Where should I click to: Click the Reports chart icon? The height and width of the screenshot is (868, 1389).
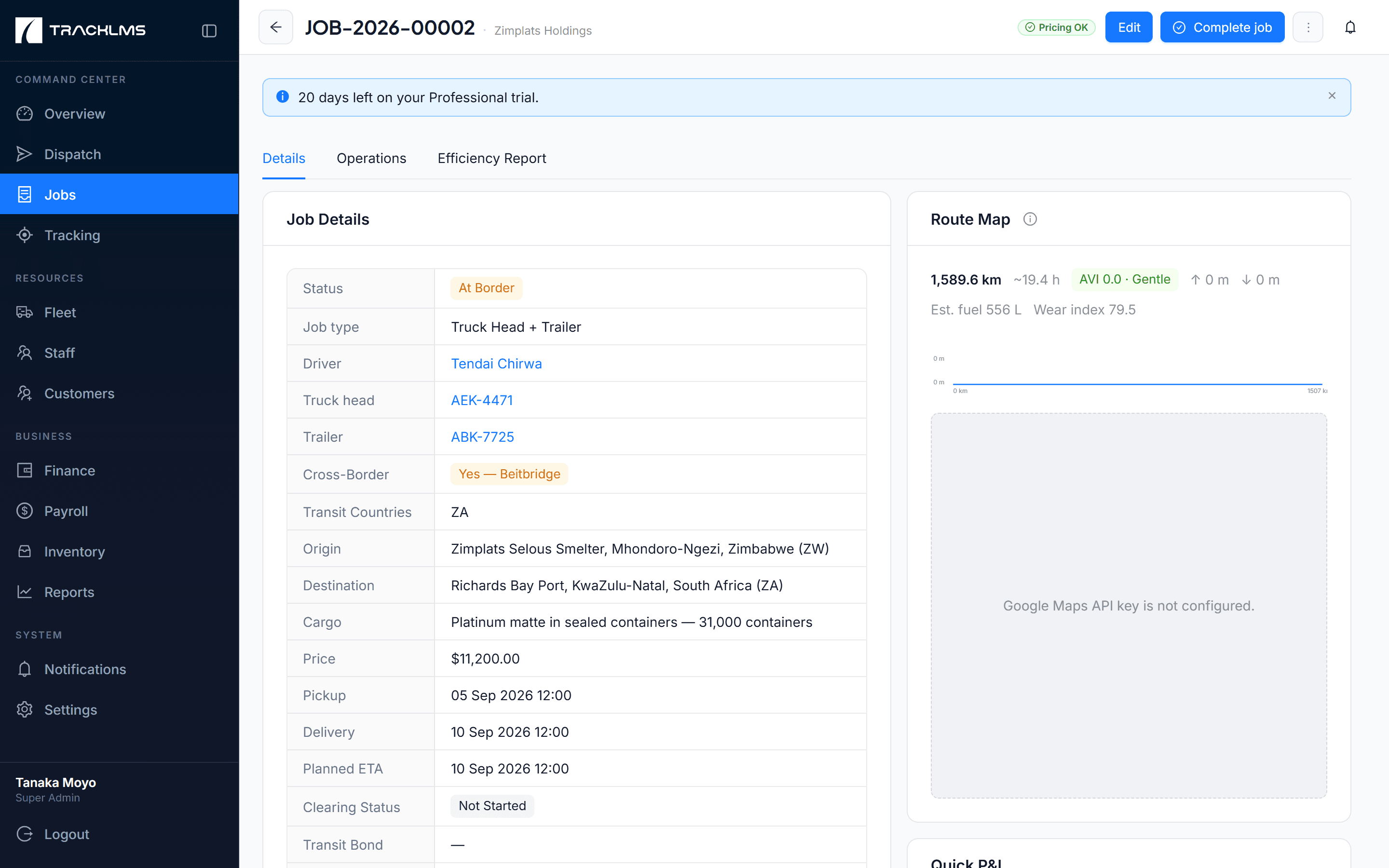pyautogui.click(x=25, y=592)
